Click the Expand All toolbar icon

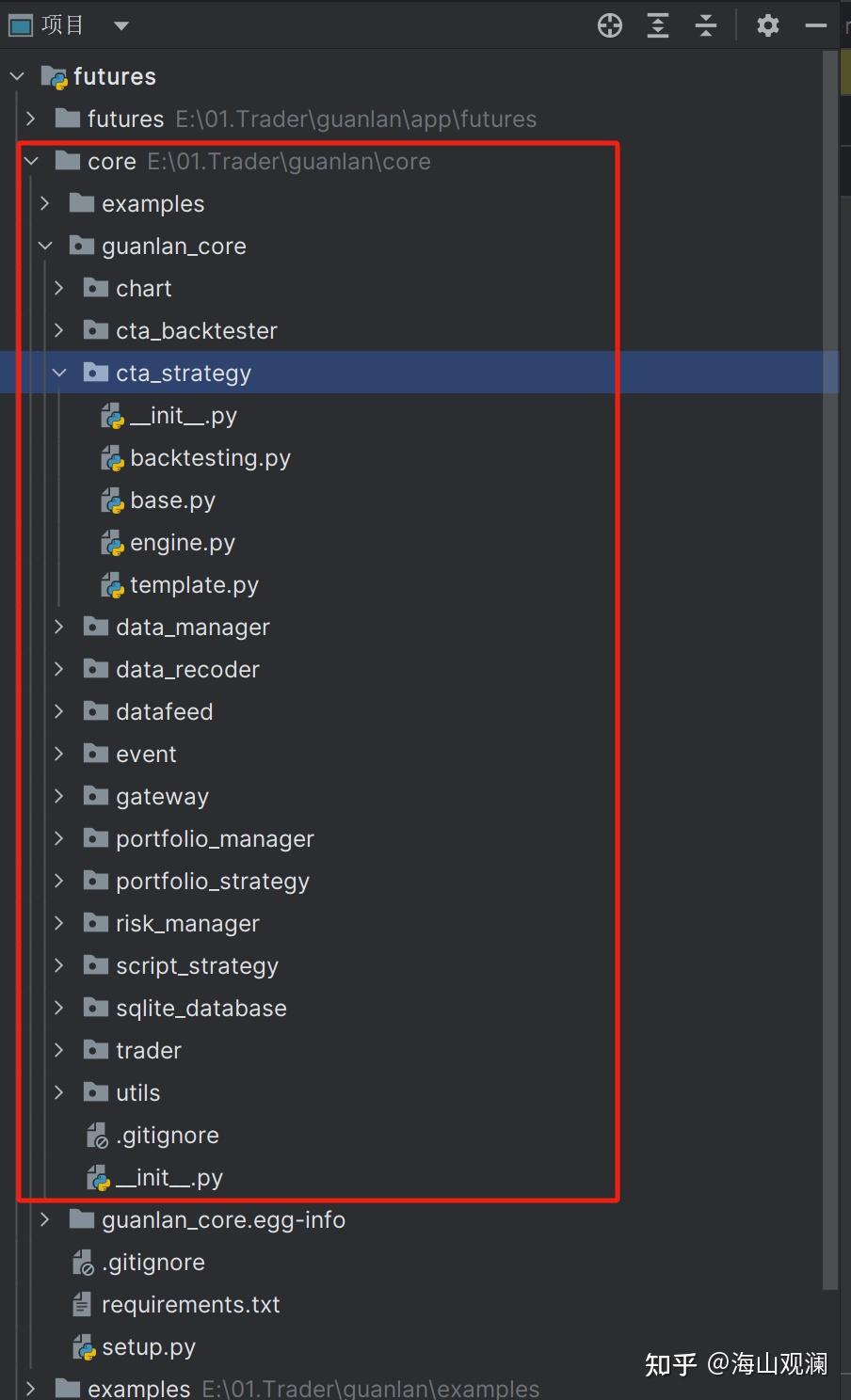pos(658,25)
